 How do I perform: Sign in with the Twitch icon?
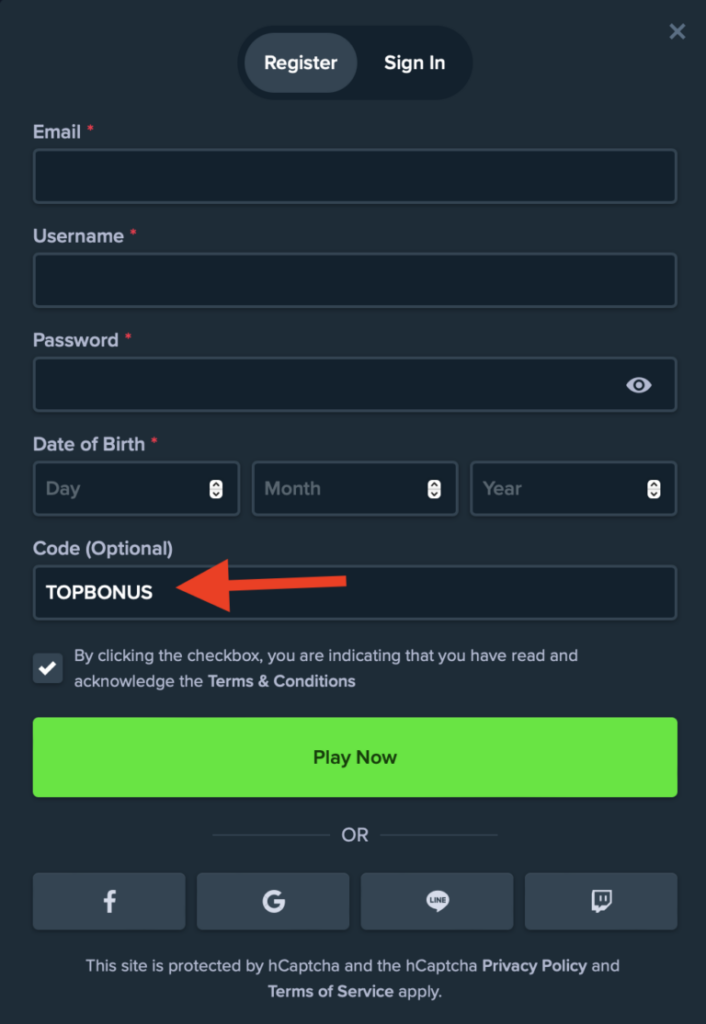tap(601, 901)
